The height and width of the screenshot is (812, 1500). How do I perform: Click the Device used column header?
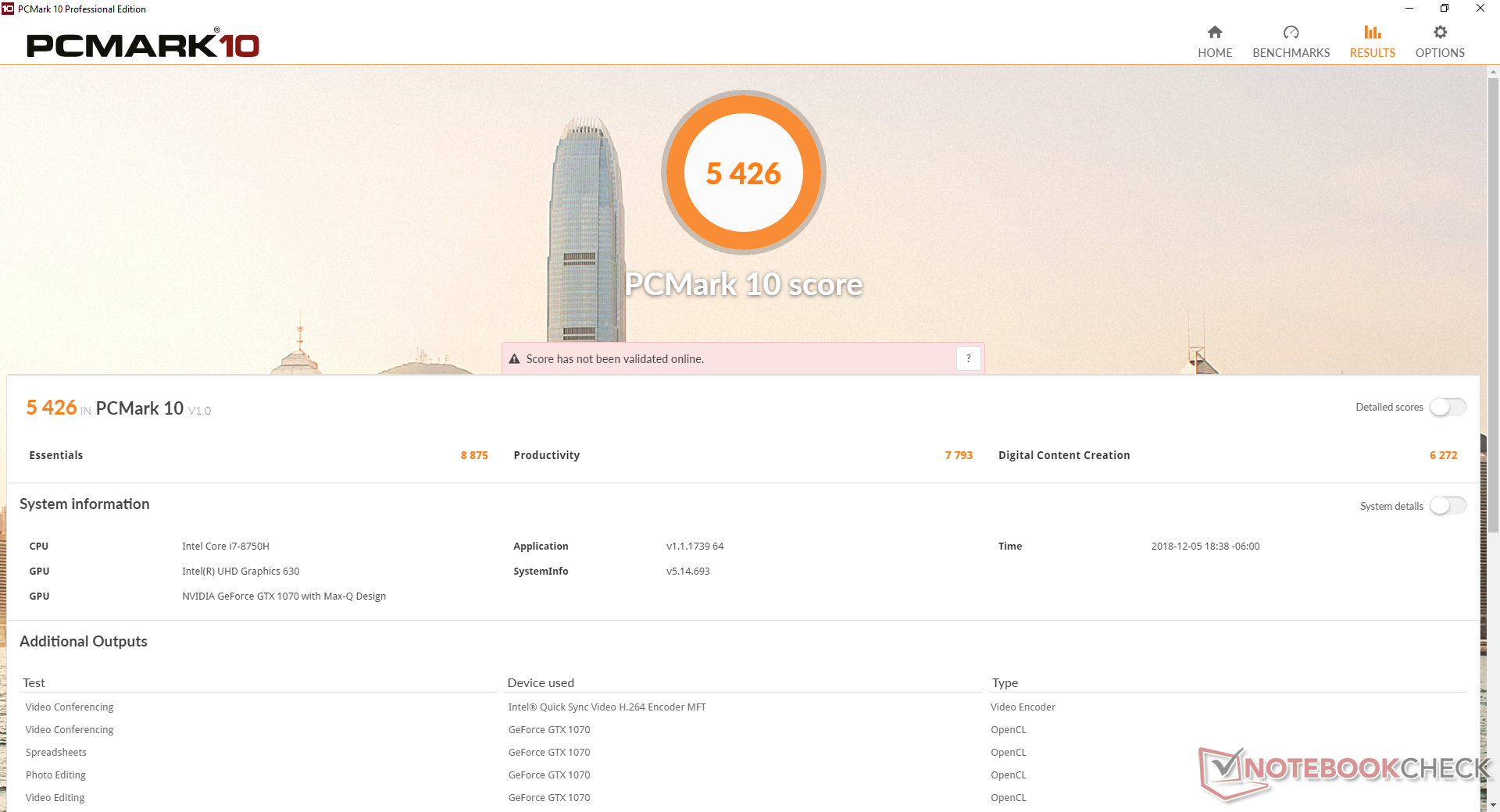(x=541, y=683)
